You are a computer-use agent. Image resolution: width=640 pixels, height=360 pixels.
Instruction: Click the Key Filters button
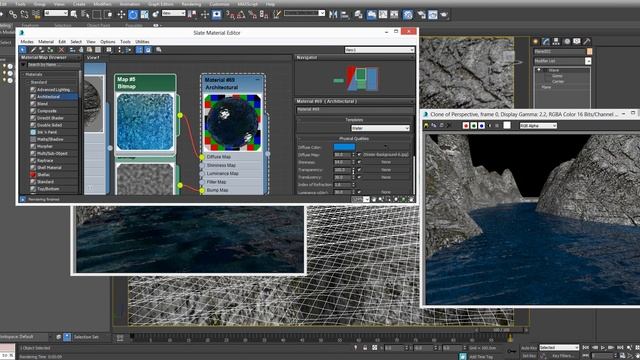tap(562, 356)
